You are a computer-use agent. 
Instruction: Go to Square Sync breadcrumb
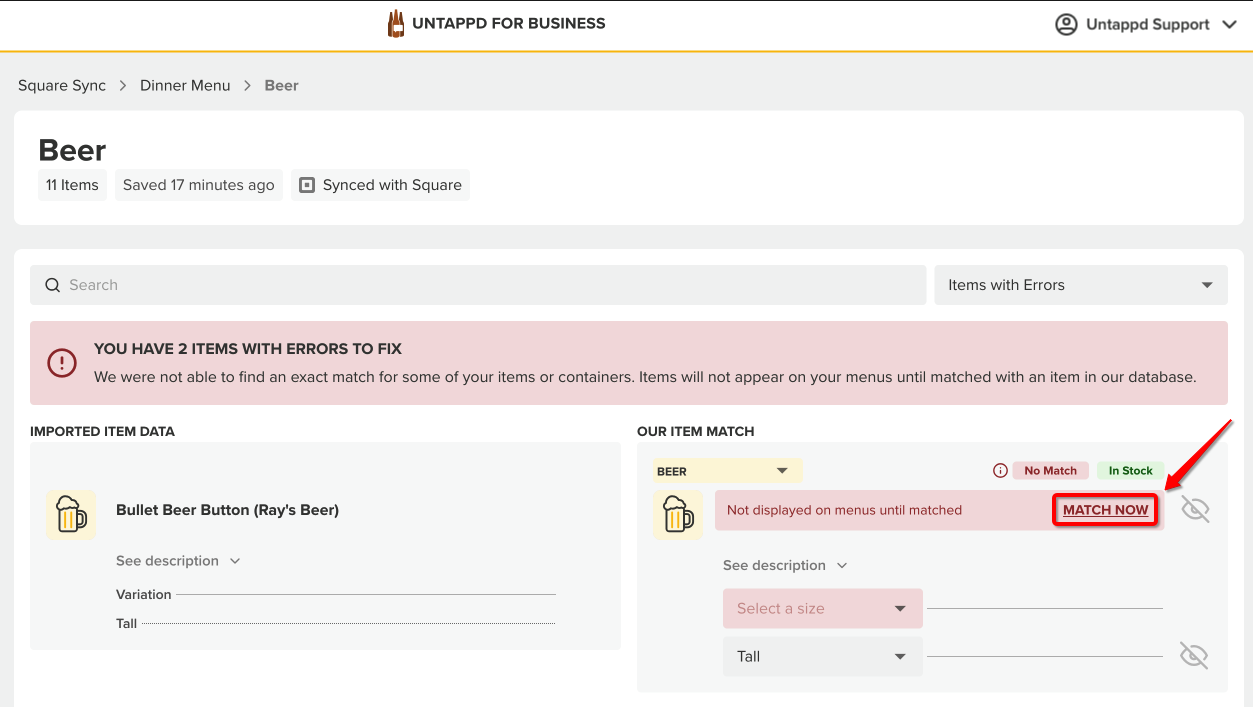62,85
